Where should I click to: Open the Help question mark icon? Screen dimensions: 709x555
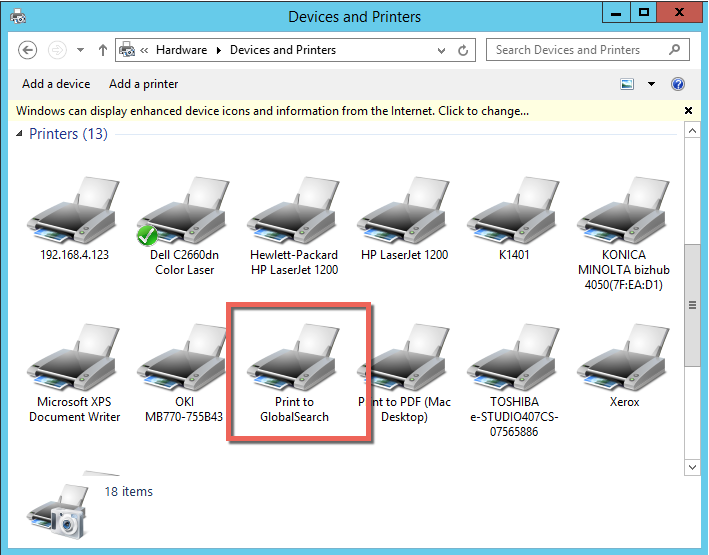pyautogui.click(x=678, y=85)
